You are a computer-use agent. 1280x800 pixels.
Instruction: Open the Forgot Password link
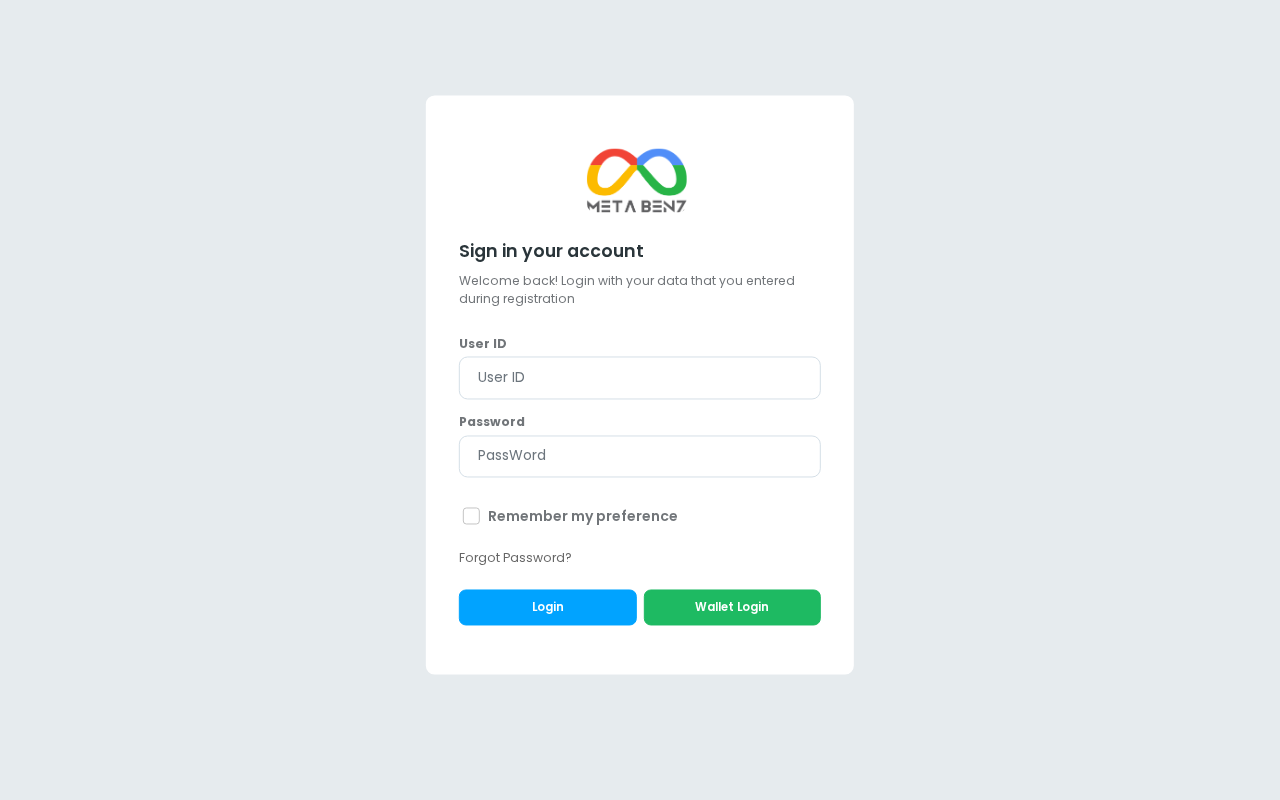click(x=515, y=558)
